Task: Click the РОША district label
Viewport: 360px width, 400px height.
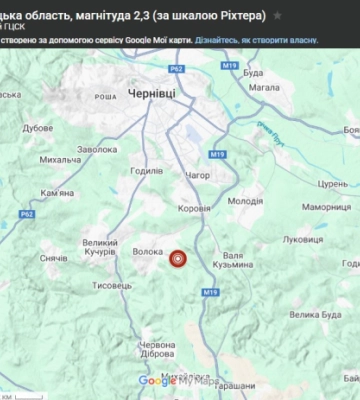Action: pyautogui.click(x=106, y=97)
